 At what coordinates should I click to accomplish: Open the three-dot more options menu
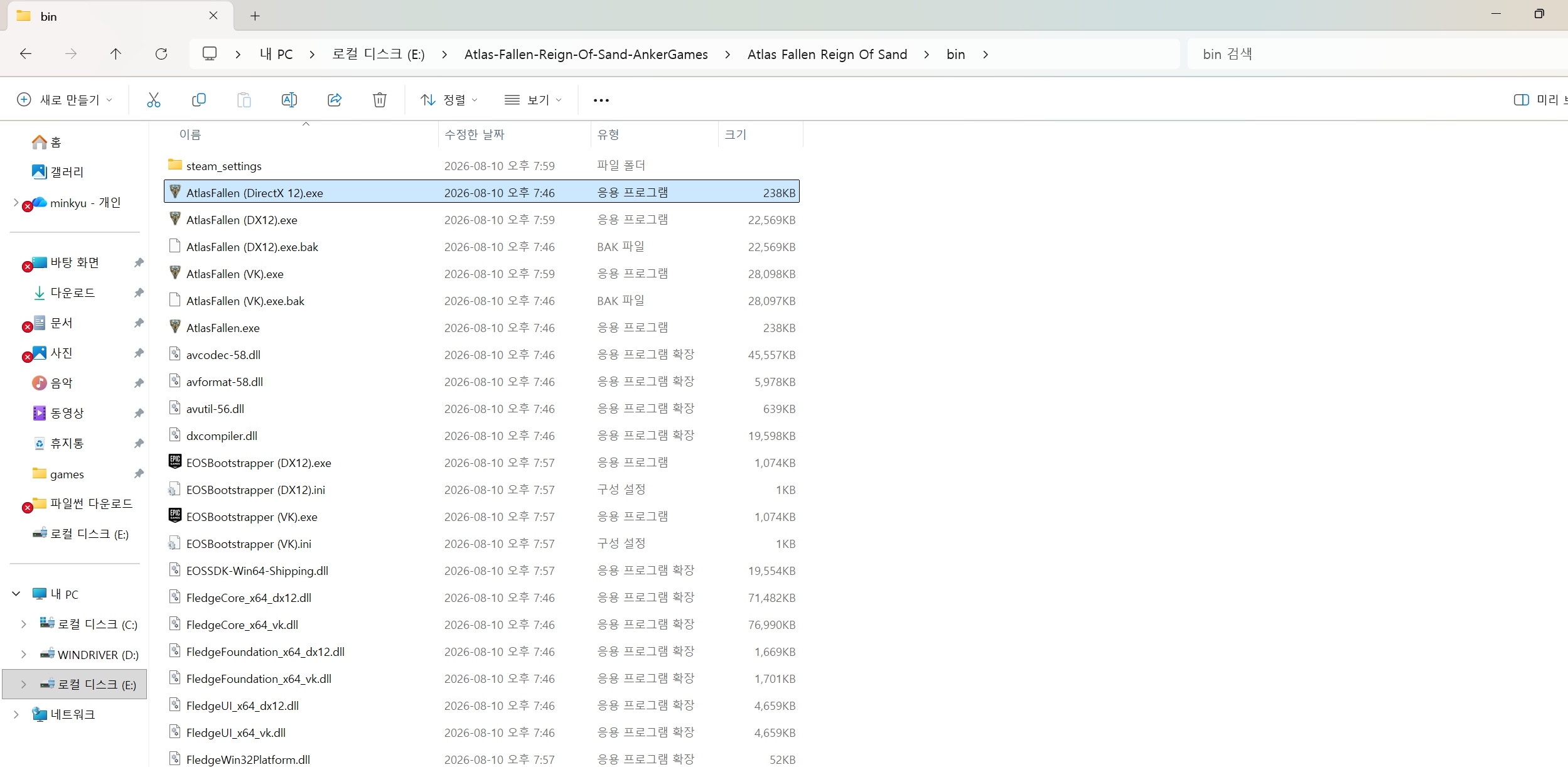(601, 100)
